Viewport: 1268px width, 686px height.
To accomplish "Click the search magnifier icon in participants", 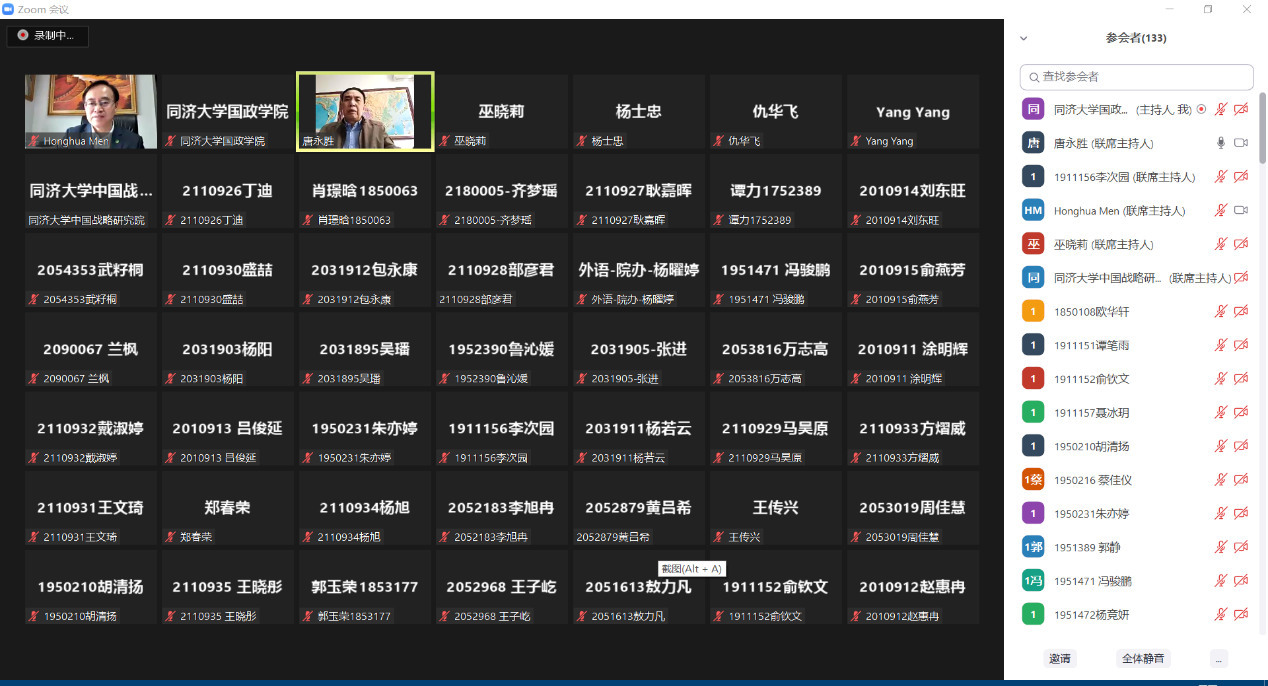I will tap(1034, 77).
